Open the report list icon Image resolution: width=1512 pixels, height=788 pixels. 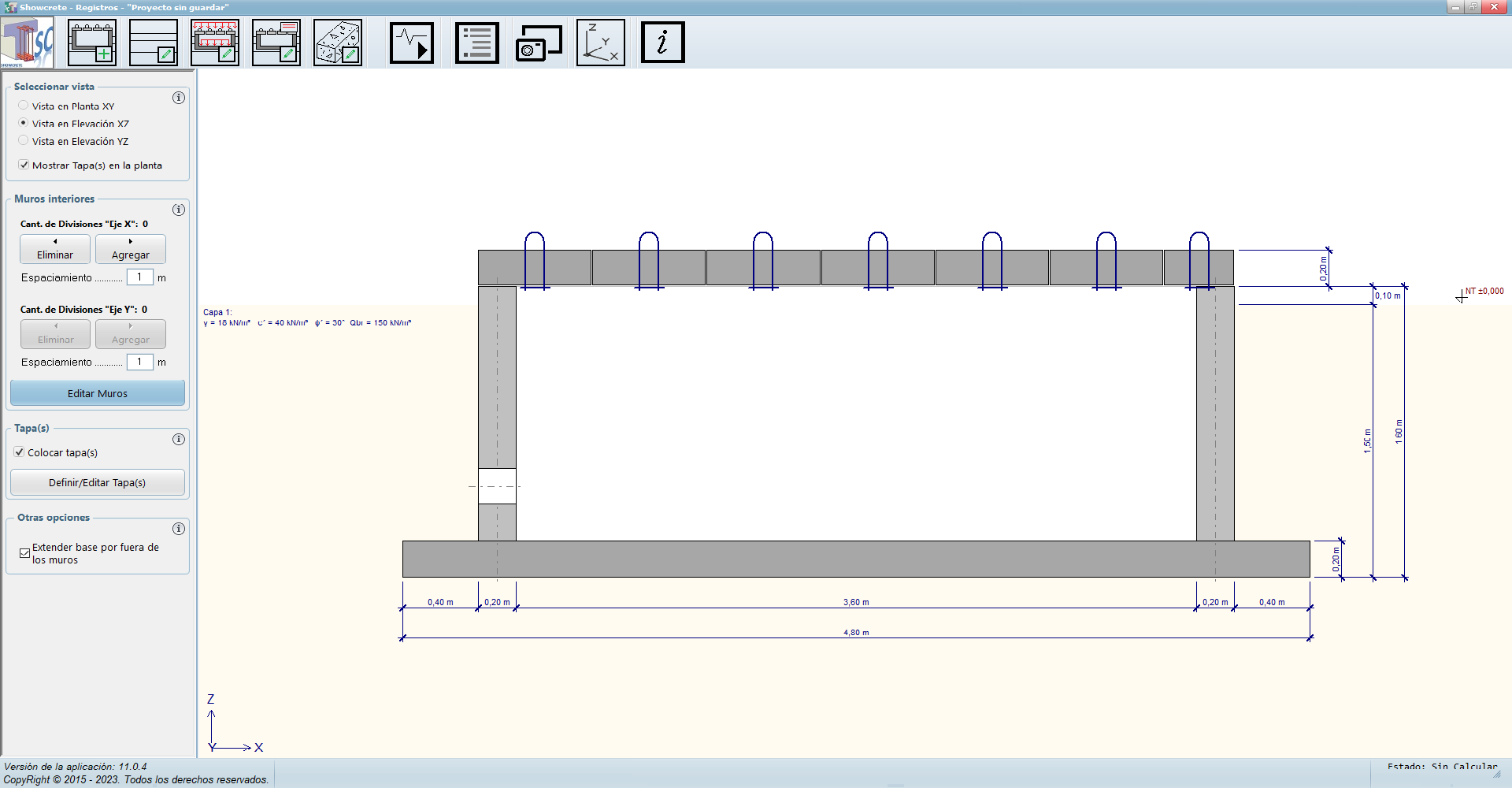[477, 43]
